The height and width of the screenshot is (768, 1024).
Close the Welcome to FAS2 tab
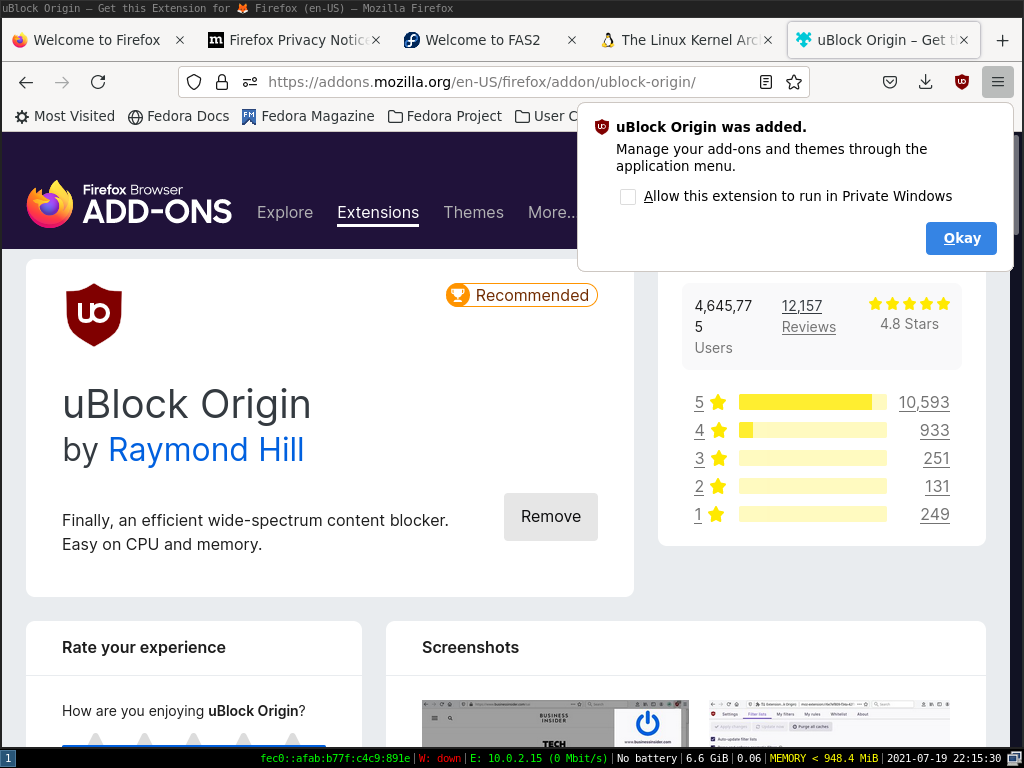571,40
